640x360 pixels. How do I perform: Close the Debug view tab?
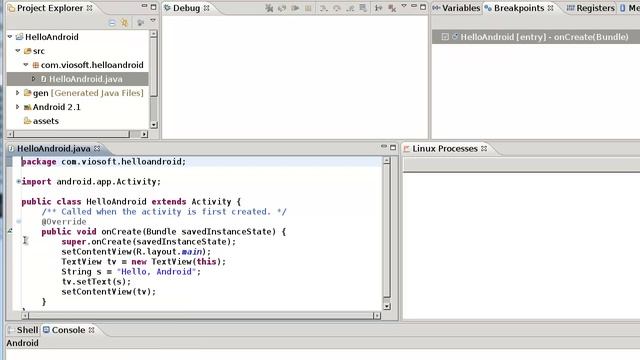(x=207, y=8)
